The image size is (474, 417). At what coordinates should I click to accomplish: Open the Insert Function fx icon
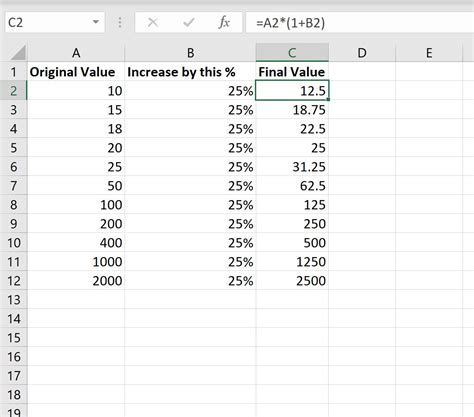pyautogui.click(x=224, y=23)
